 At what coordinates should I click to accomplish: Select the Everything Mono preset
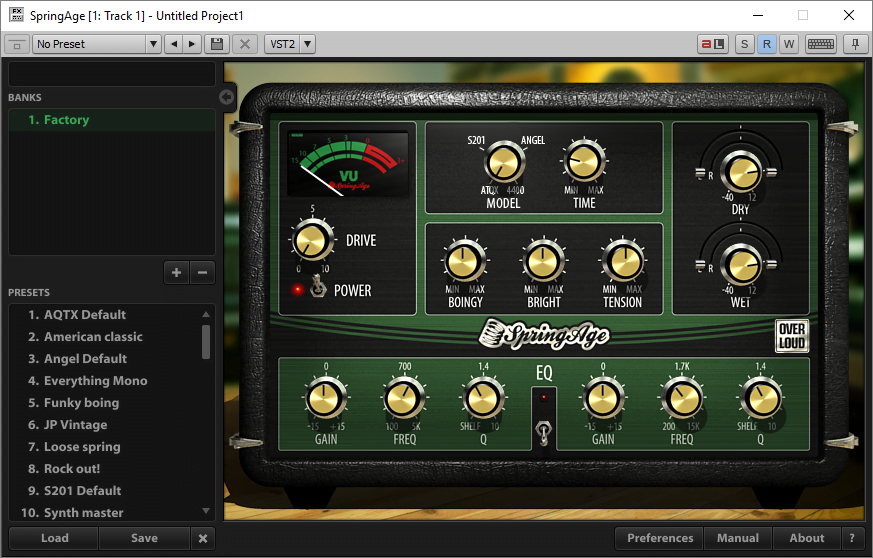click(x=105, y=381)
